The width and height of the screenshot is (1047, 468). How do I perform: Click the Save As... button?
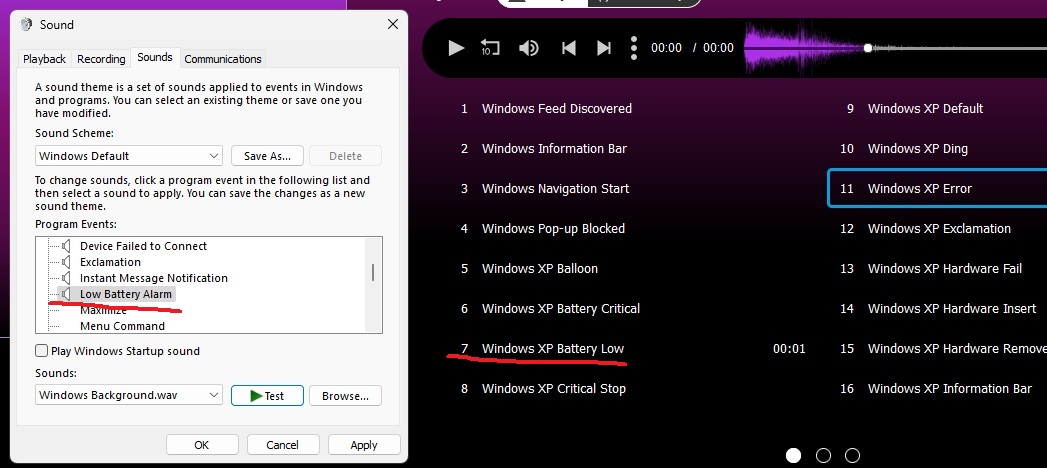(x=267, y=156)
